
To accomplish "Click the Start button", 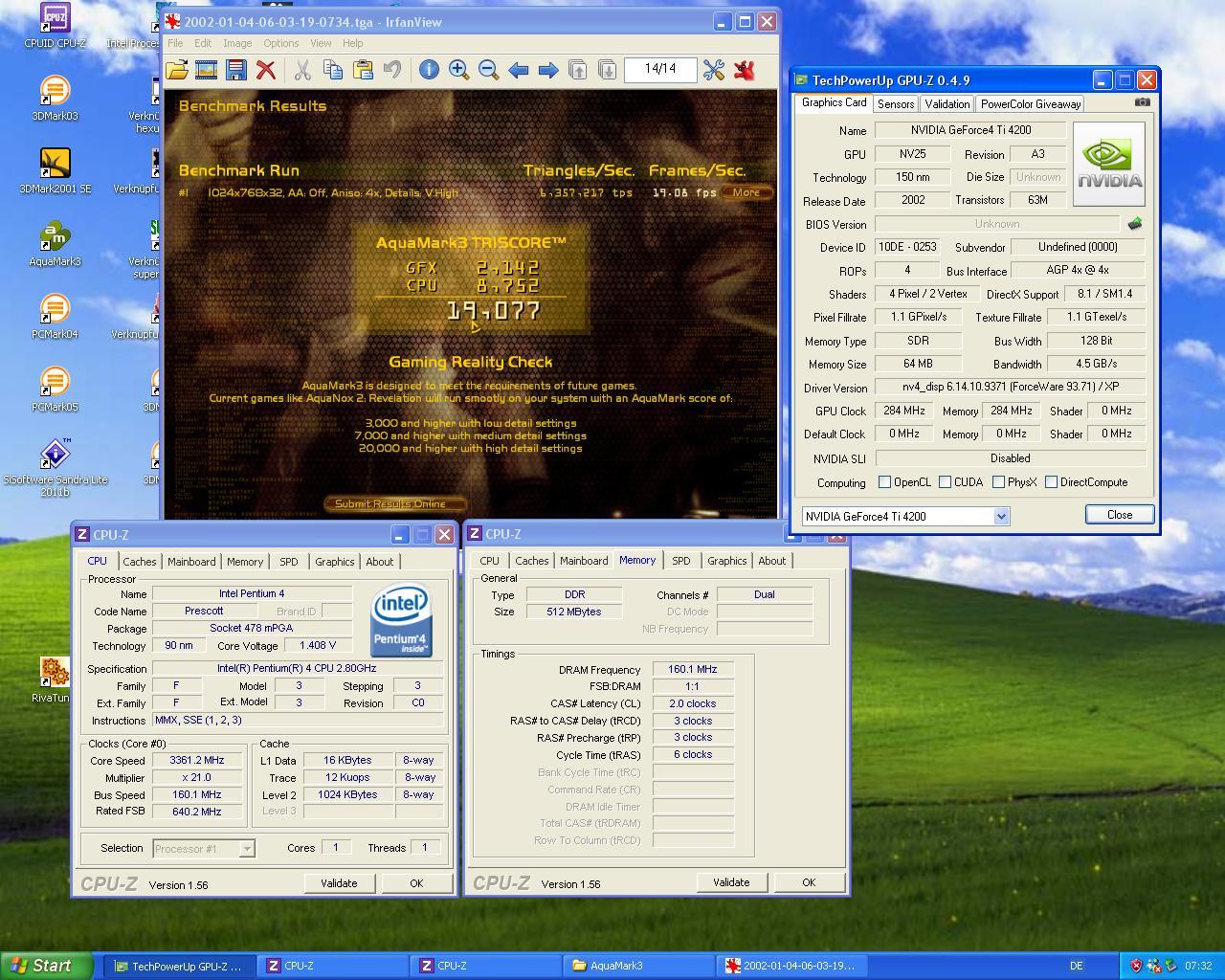I will point(46,966).
